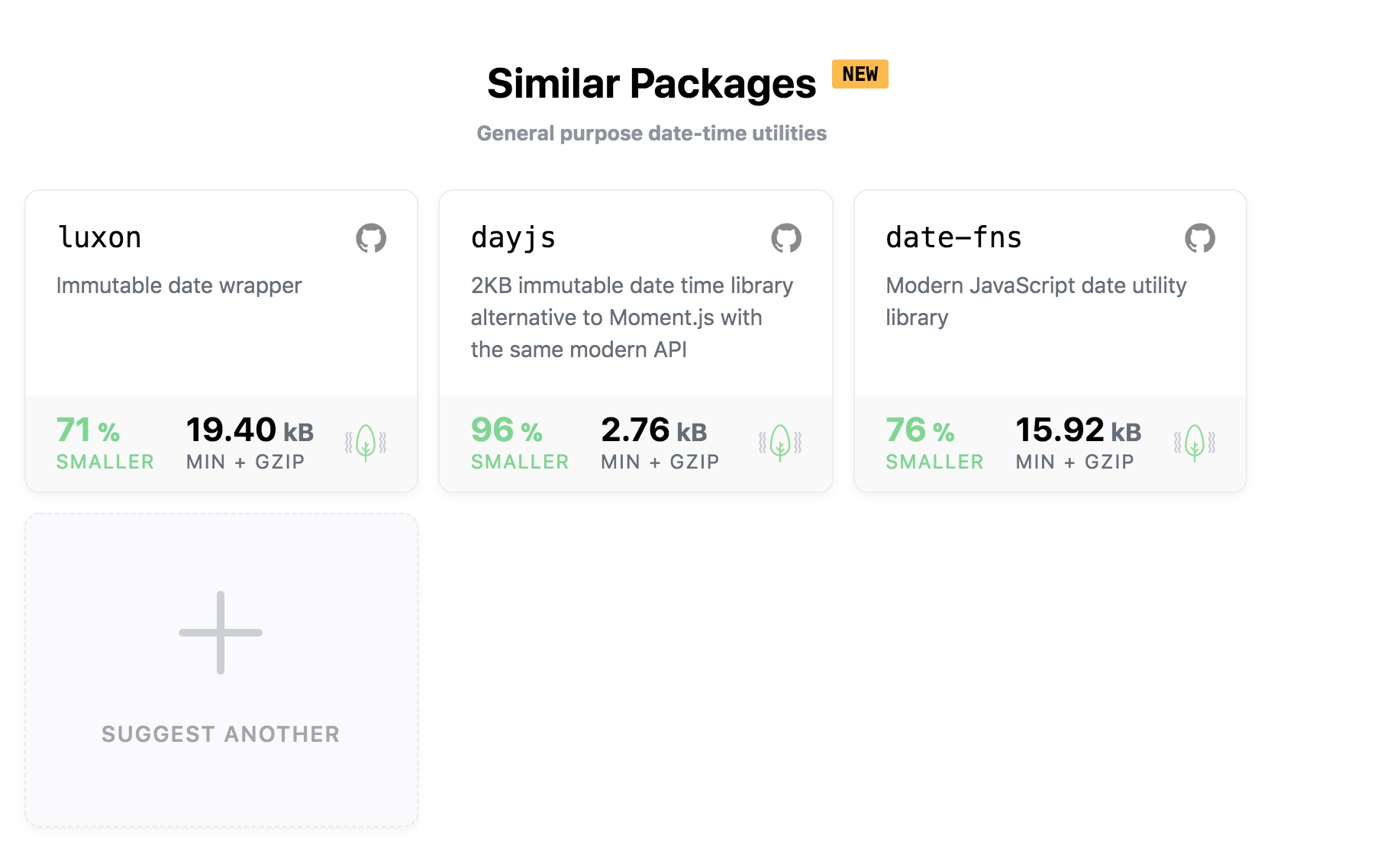Click the 71% smaller value

[89, 430]
